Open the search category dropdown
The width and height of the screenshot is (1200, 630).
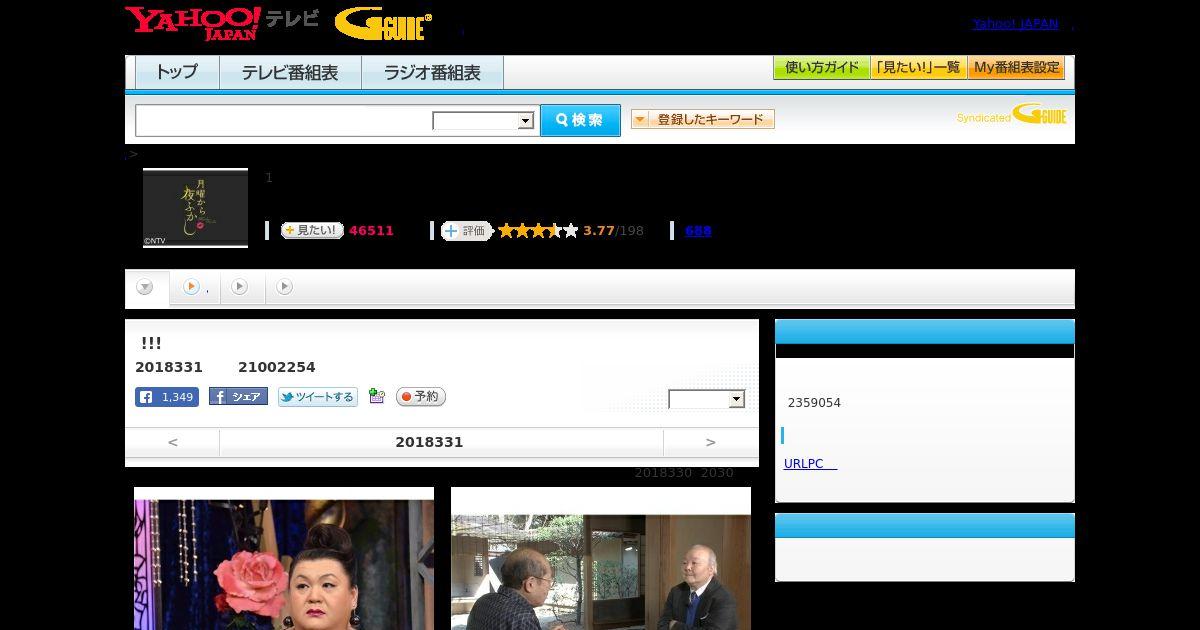pos(484,121)
